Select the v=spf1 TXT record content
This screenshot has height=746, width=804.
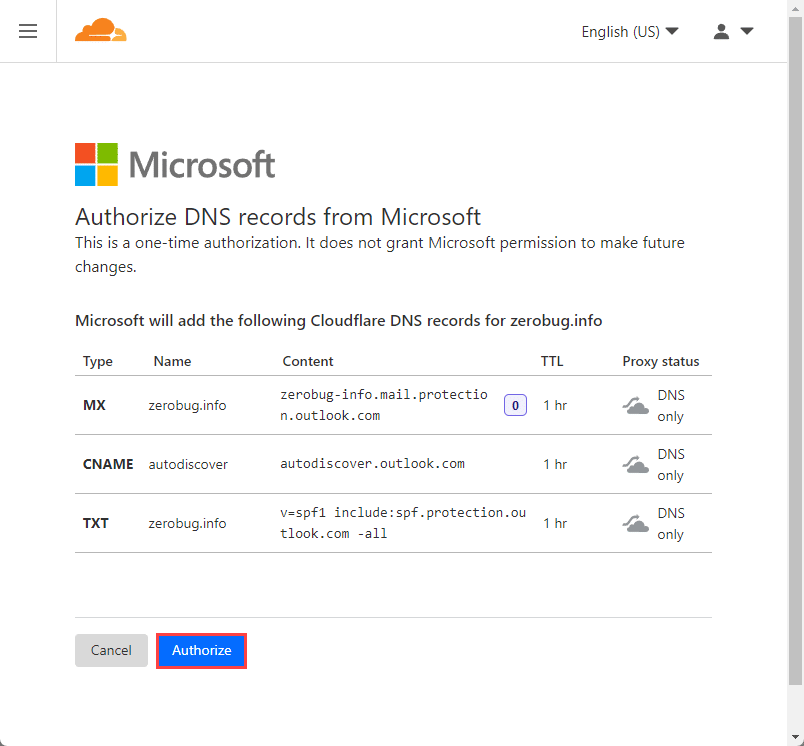click(403, 523)
